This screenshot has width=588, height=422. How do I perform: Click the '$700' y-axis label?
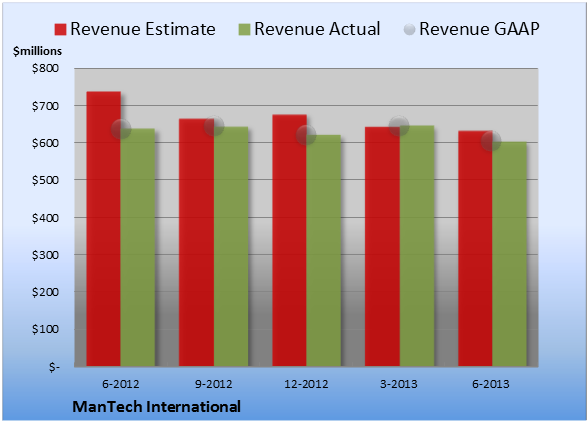[x=45, y=106]
